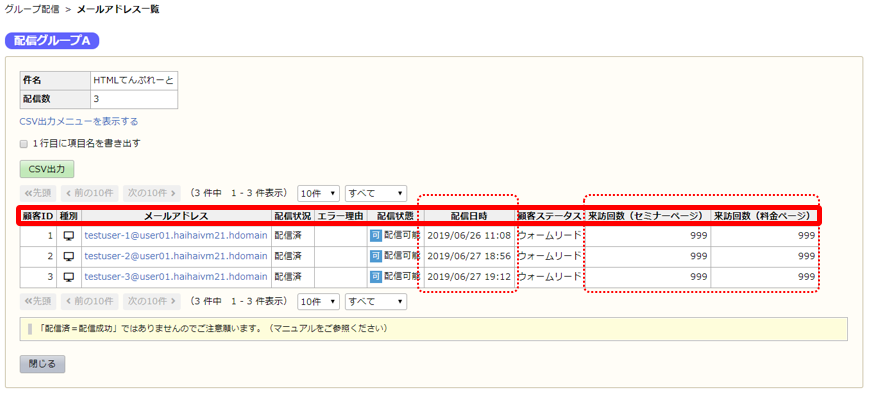Viewport: 874px width, 397px height.
Task: Click the 配信状態 column header
Action: pos(395,216)
